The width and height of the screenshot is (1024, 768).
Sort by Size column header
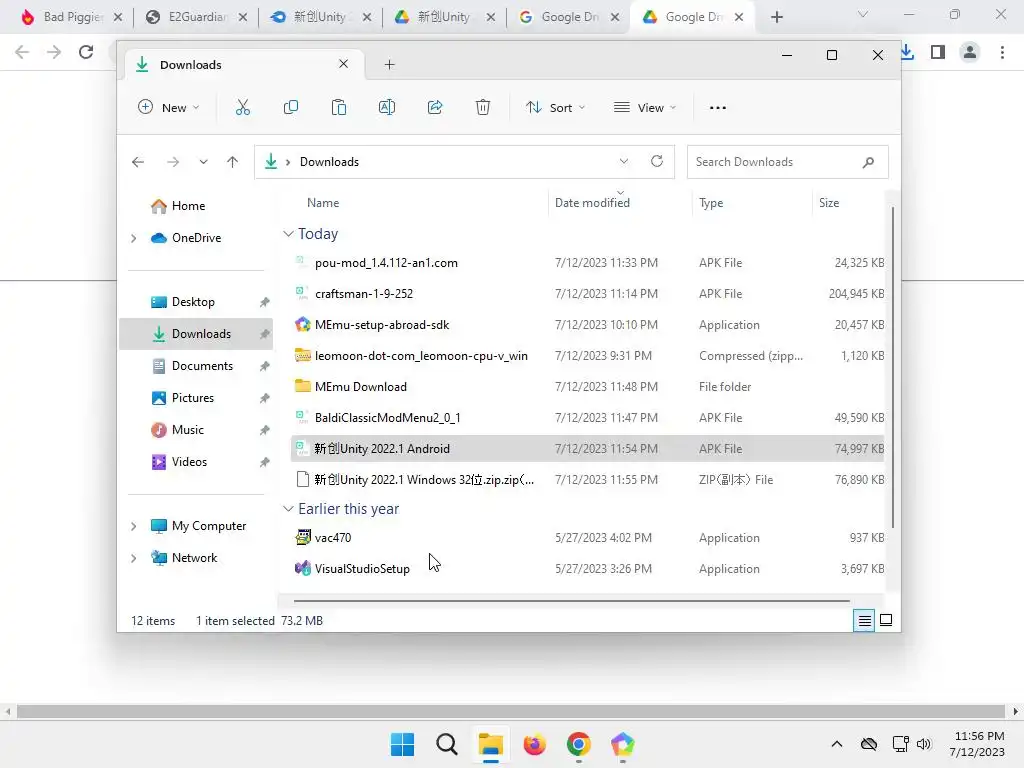coord(829,203)
